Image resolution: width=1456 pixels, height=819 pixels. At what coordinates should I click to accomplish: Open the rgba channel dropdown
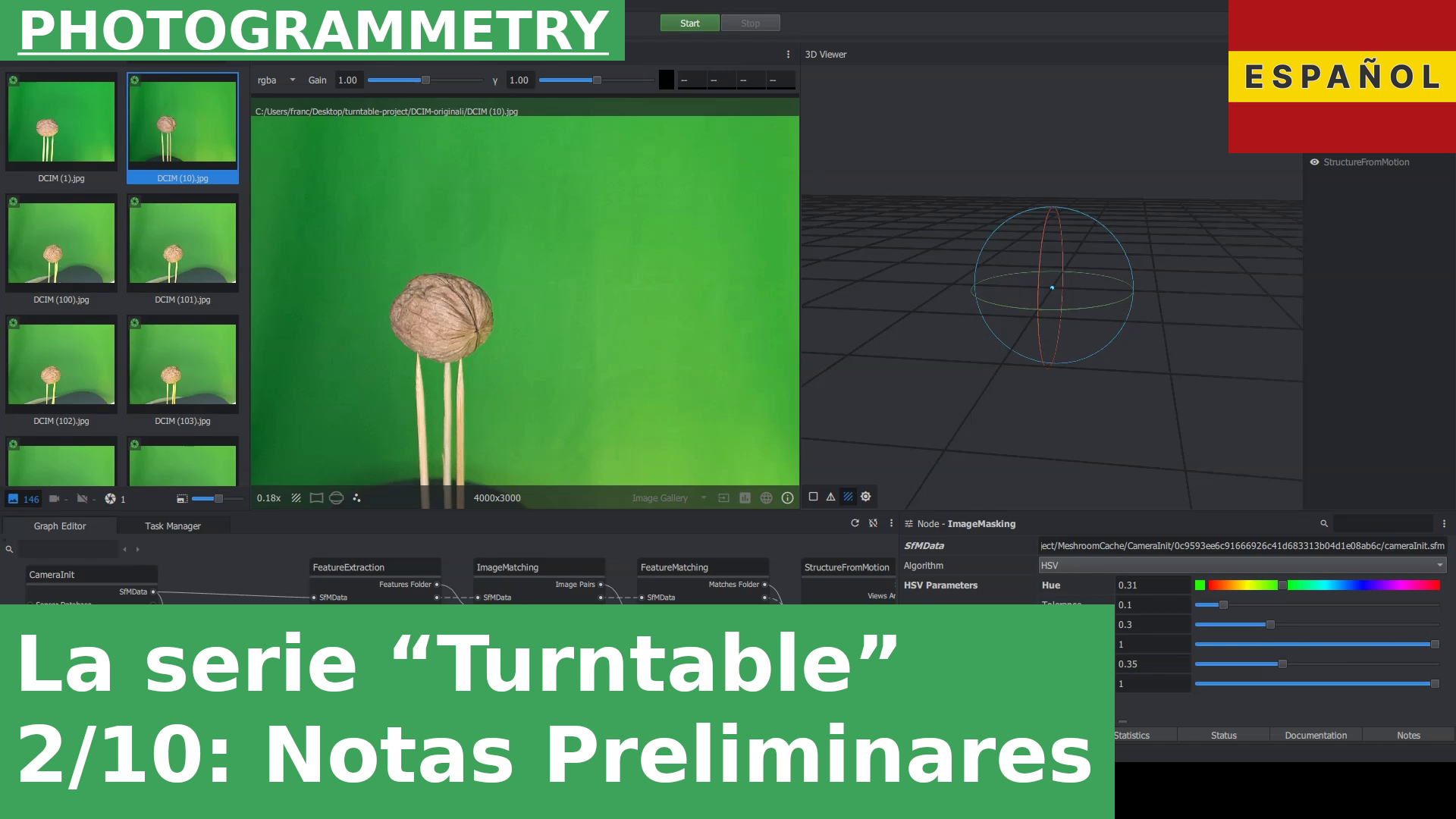pos(276,80)
